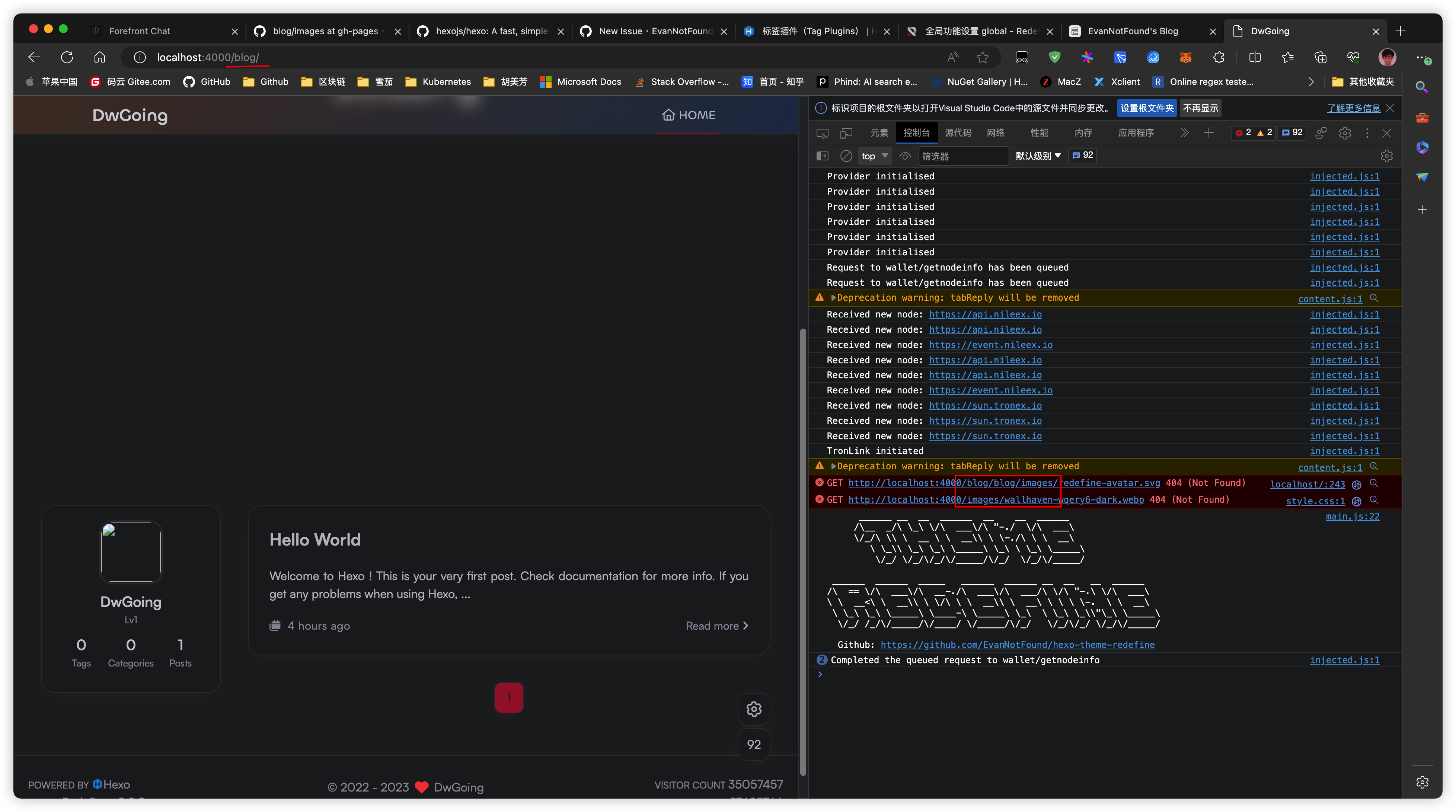This screenshot has width=1456, height=812.
Task: Toggle device emulation toolbar in DevTools
Action: pyautogui.click(x=846, y=133)
